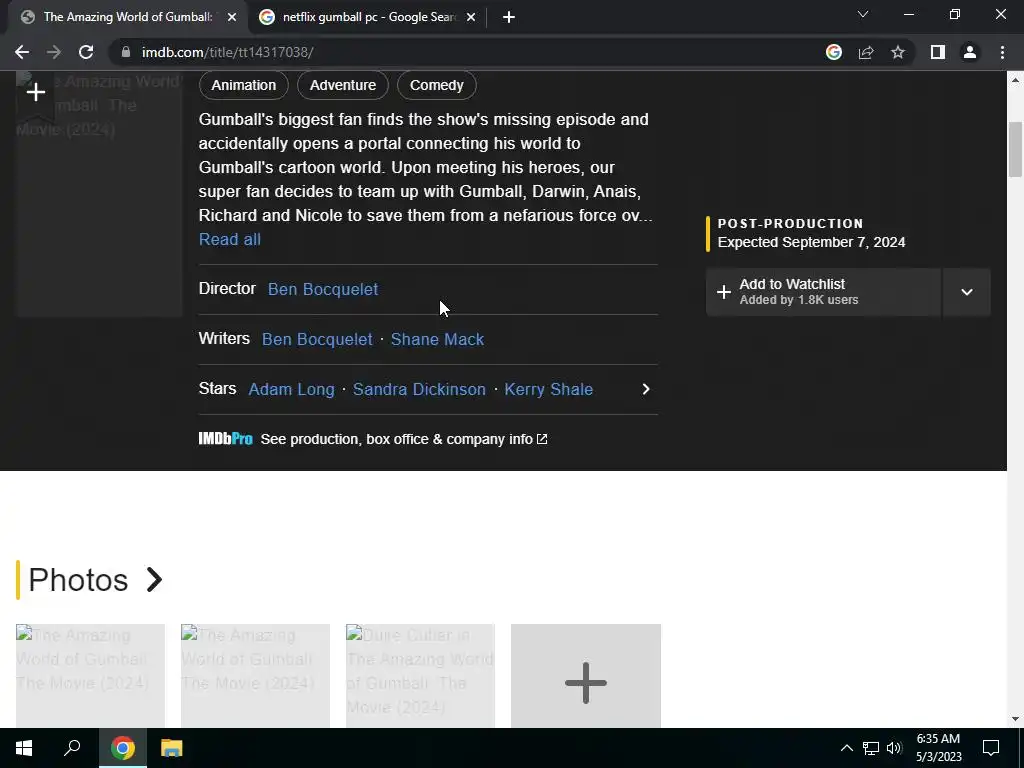This screenshot has width=1024, height=768.
Task: Reload the IMDb page
Action: (86, 52)
